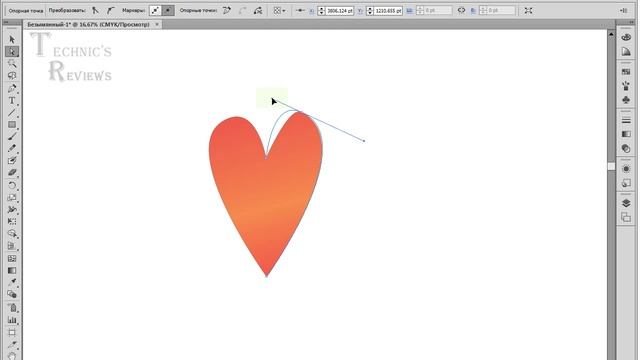Open the Color Guide panel

pos(626,51)
